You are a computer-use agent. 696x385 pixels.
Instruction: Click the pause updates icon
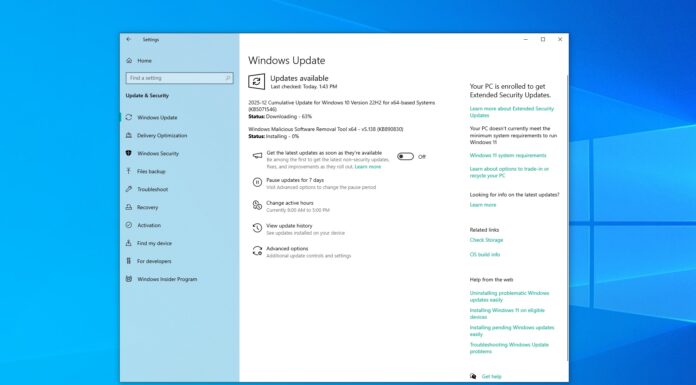(x=257, y=182)
